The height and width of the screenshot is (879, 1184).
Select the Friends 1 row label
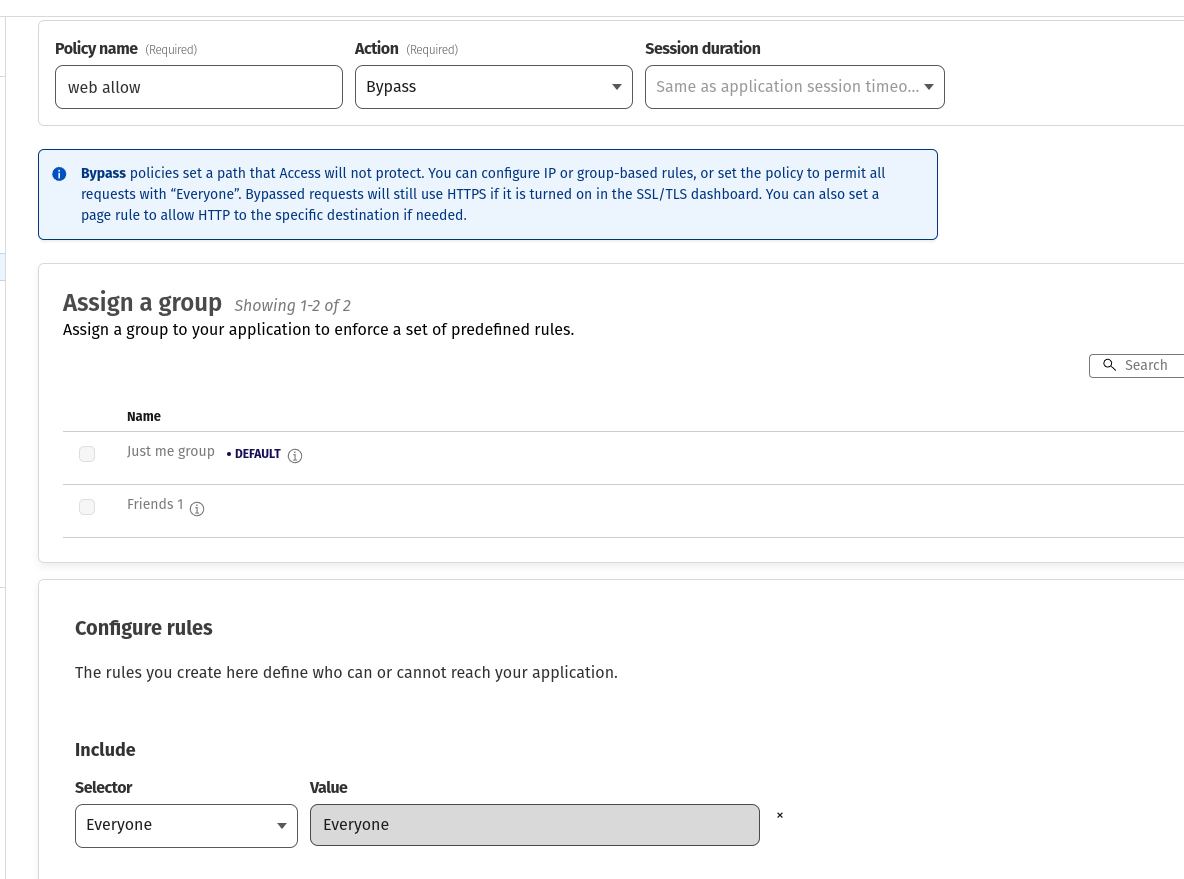click(155, 505)
